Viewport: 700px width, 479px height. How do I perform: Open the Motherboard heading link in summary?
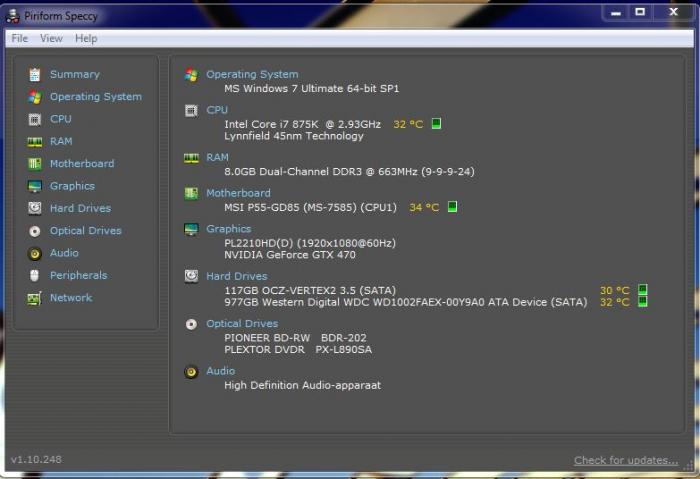pyautogui.click(x=238, y=193)
